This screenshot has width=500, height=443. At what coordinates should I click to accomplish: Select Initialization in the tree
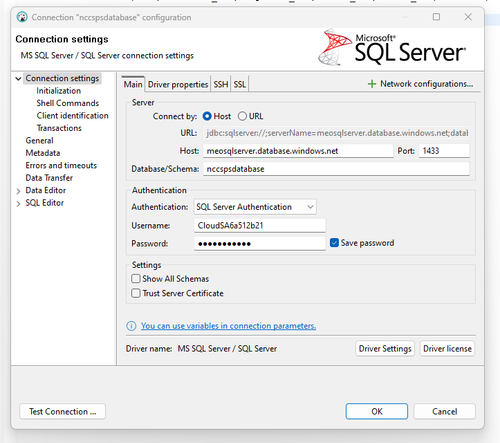59,91
